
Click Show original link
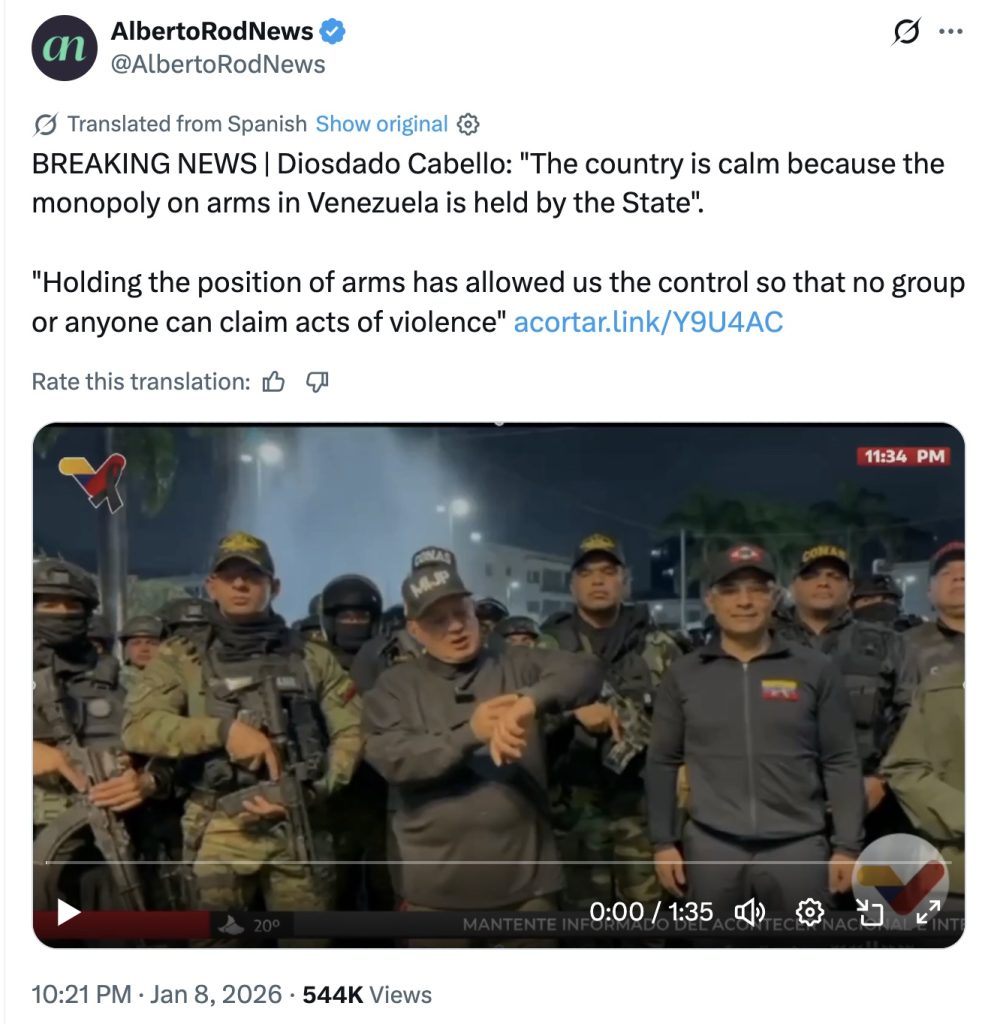coord(381,124)
